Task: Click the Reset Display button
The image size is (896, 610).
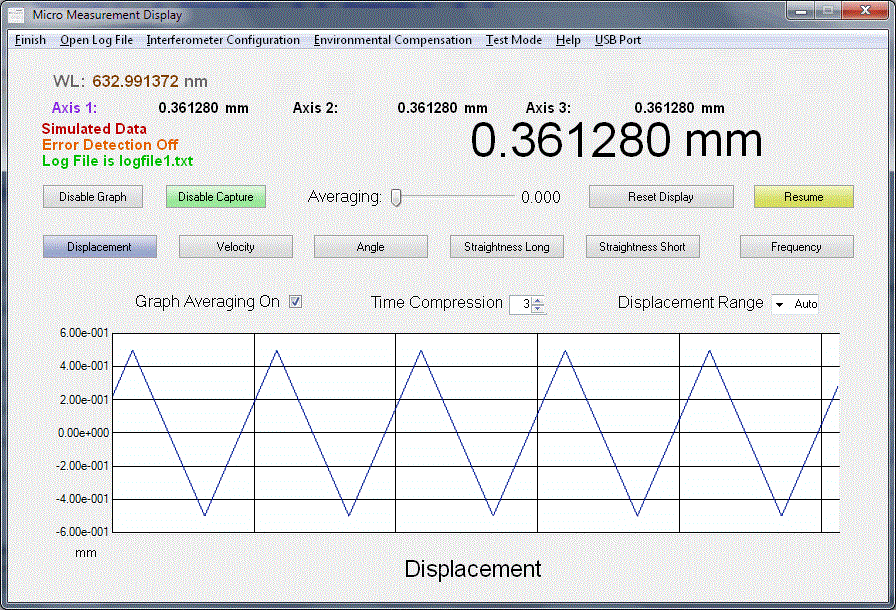Action: (661, 197)
